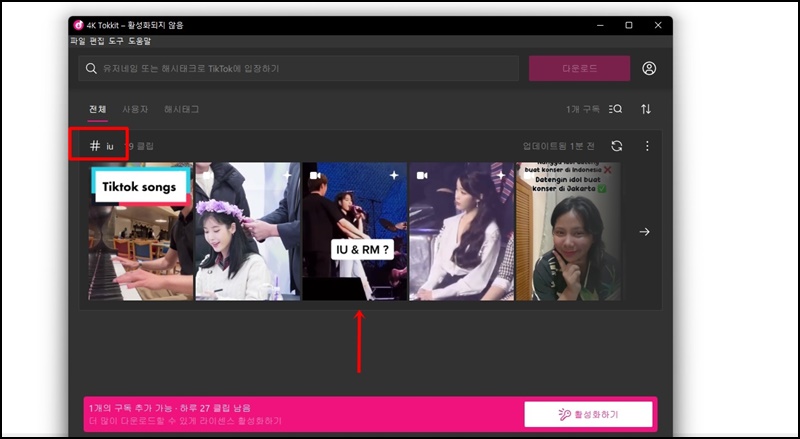Open the seated white blouse clip thumbnail
This screenshot has width=800, height=439.
click(x=462, y=231)
